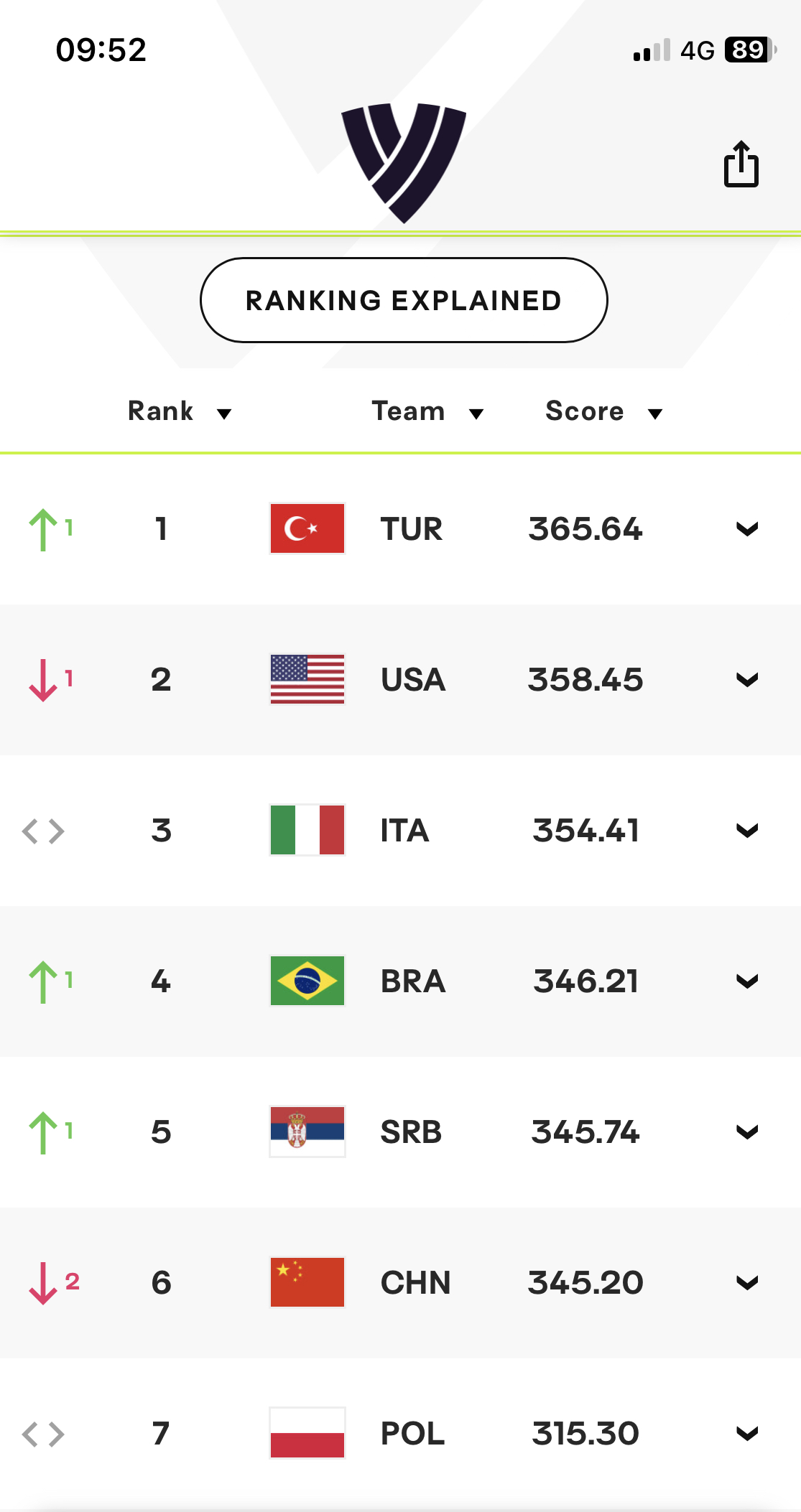
Task: Sort the table by Team
Action: (427, 411)
